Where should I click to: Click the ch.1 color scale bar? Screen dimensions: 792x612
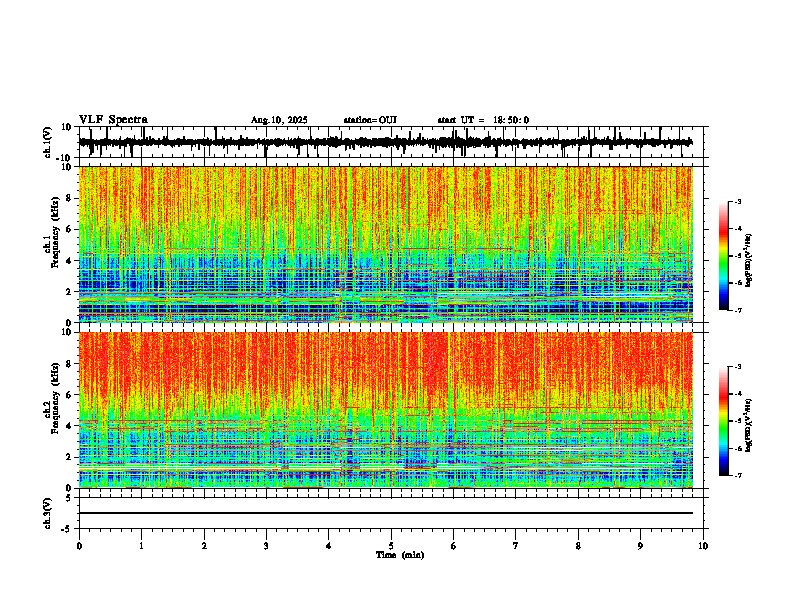724,256
